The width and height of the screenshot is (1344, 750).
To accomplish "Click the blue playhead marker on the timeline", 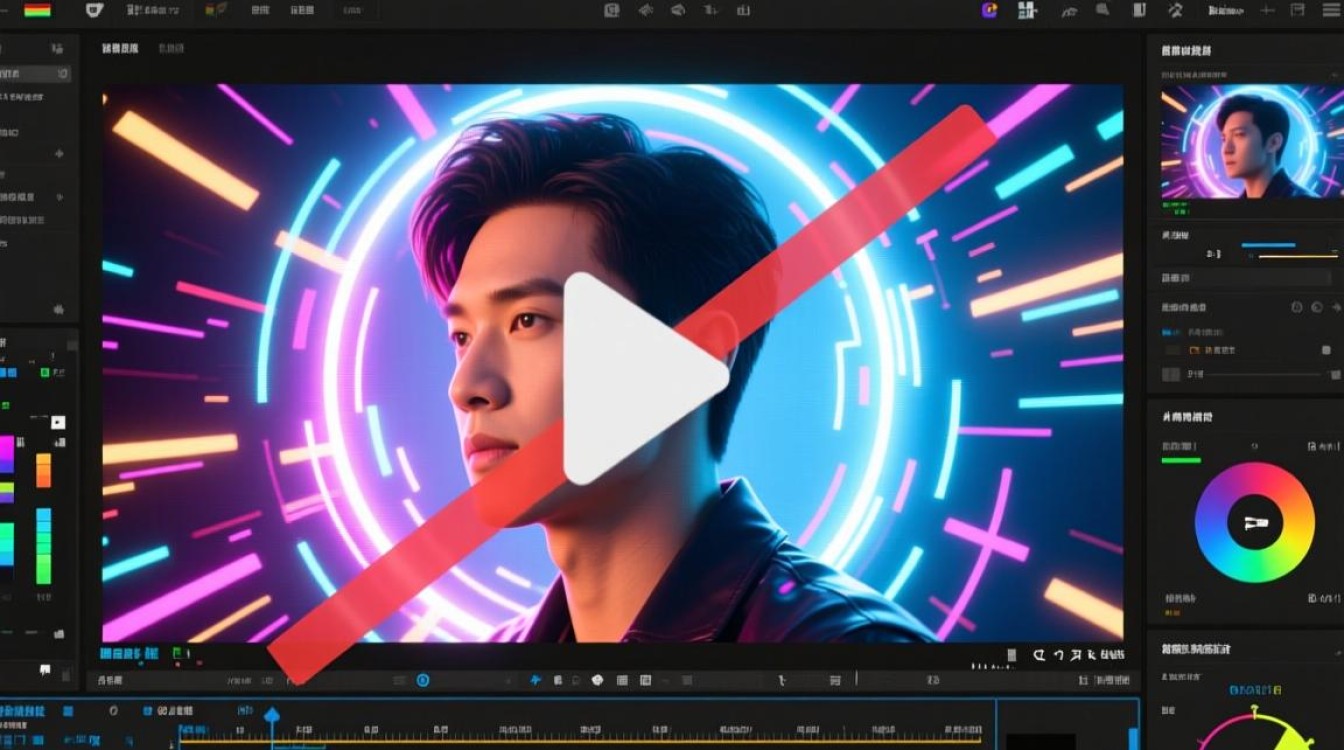I will tap(271, 715).
